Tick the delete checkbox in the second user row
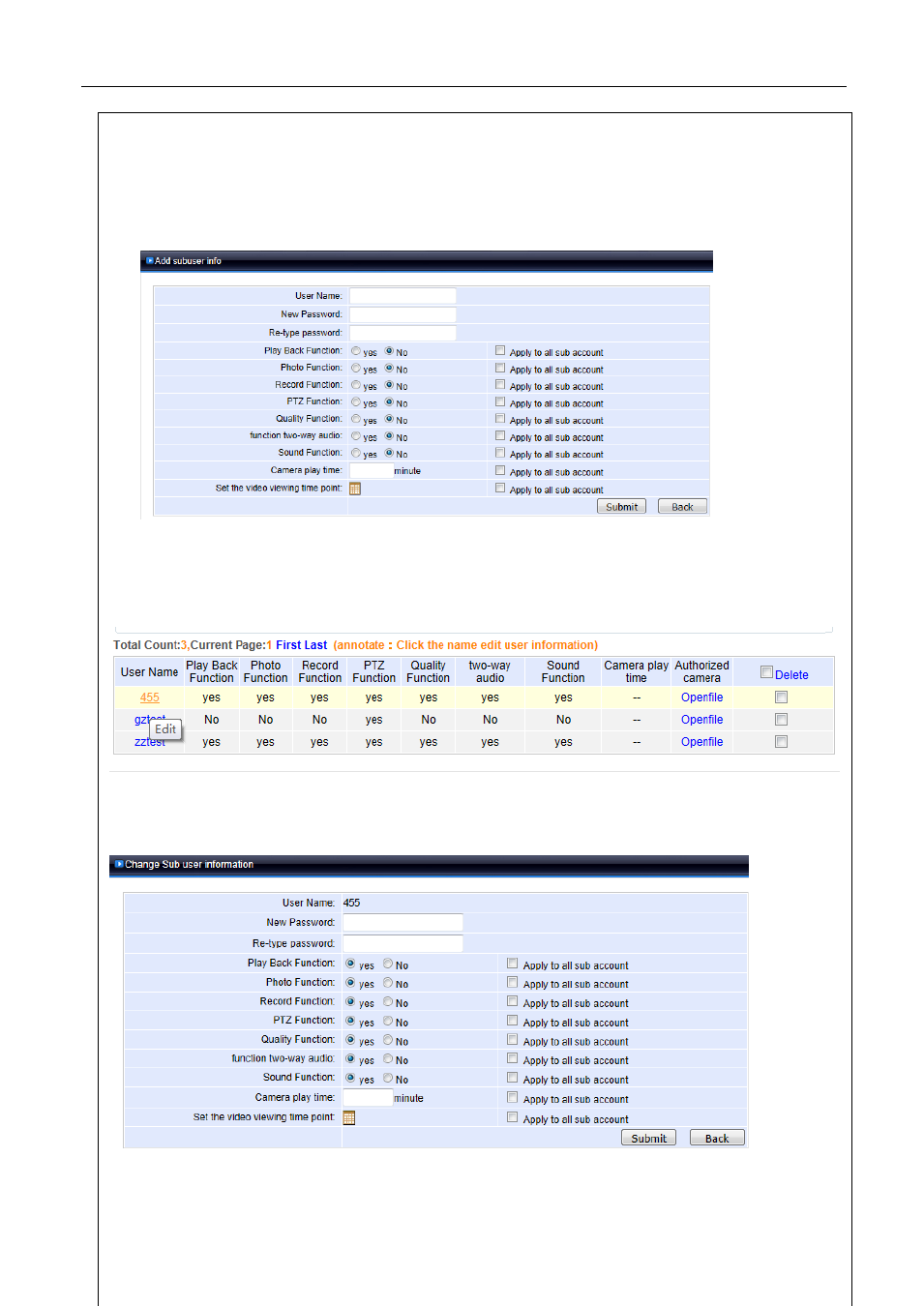The width and height of the screenshot is (924, 1306). (781, 720)
